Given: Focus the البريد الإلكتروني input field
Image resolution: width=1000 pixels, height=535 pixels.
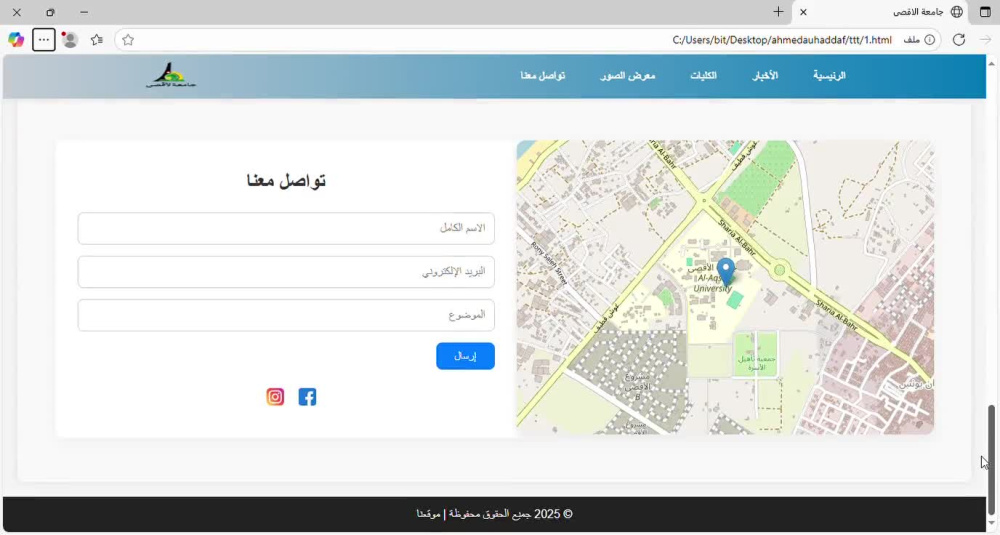Looking at the screenshot, I should pos(286,272).
